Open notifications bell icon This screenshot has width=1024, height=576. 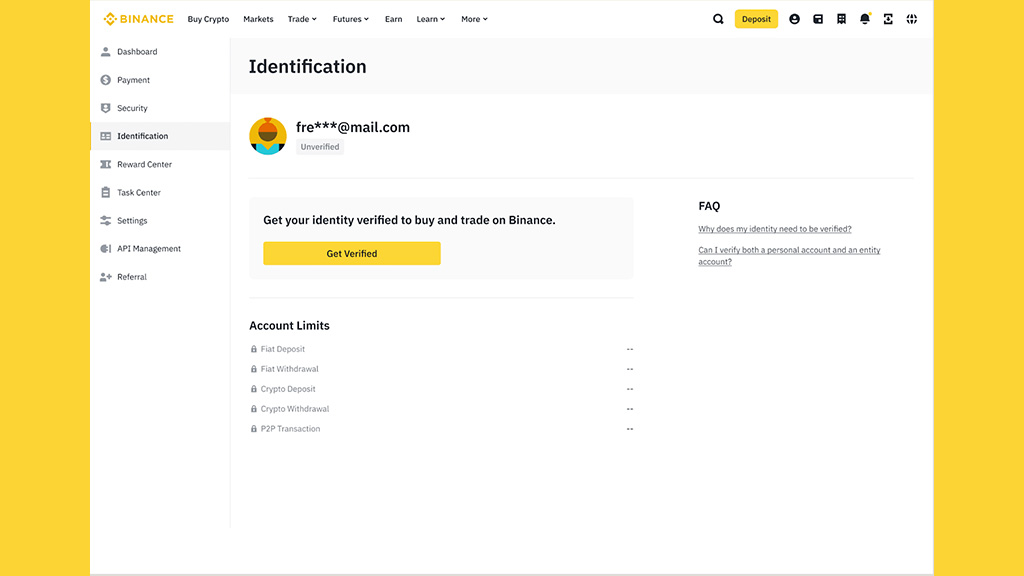(x=865, y=19)
